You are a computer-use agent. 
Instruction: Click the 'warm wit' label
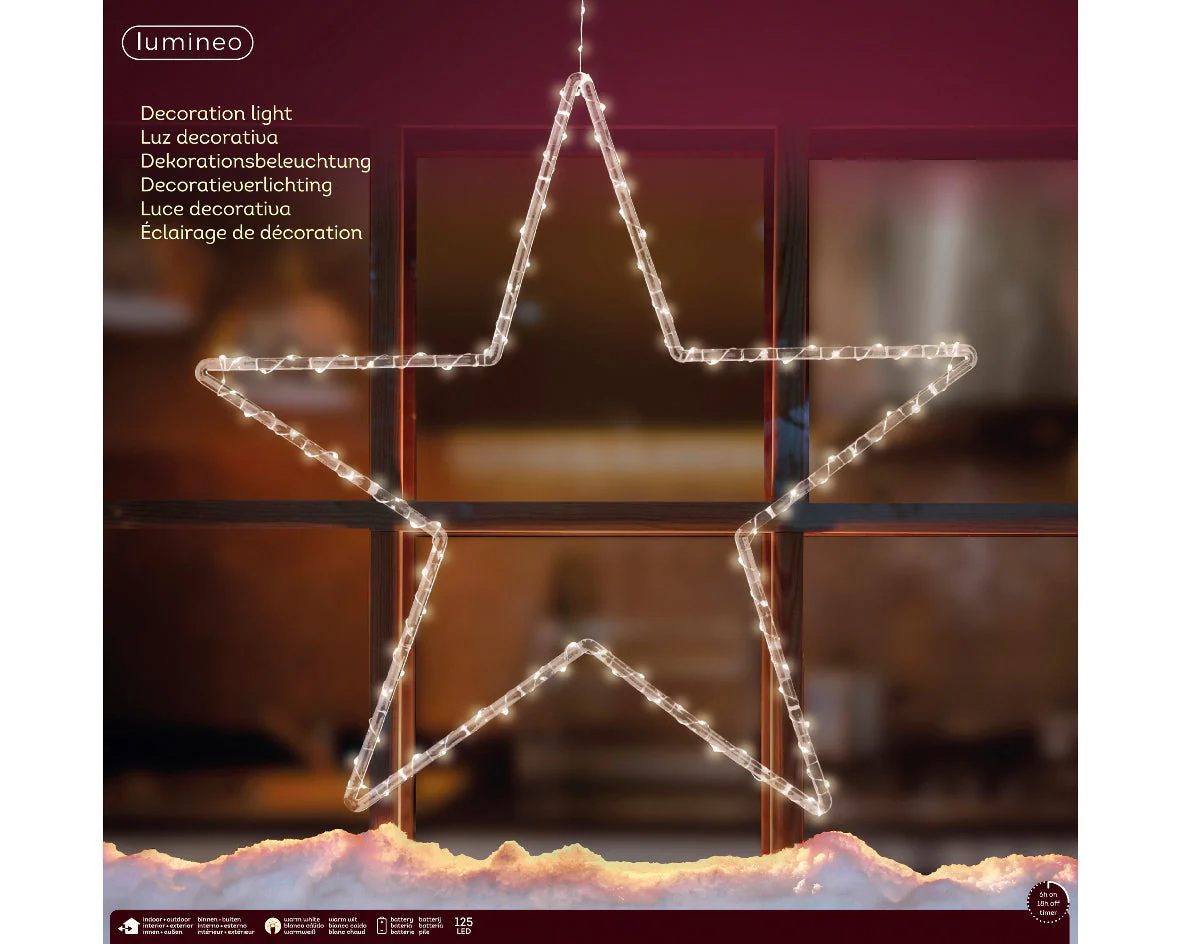coord(343,920)
